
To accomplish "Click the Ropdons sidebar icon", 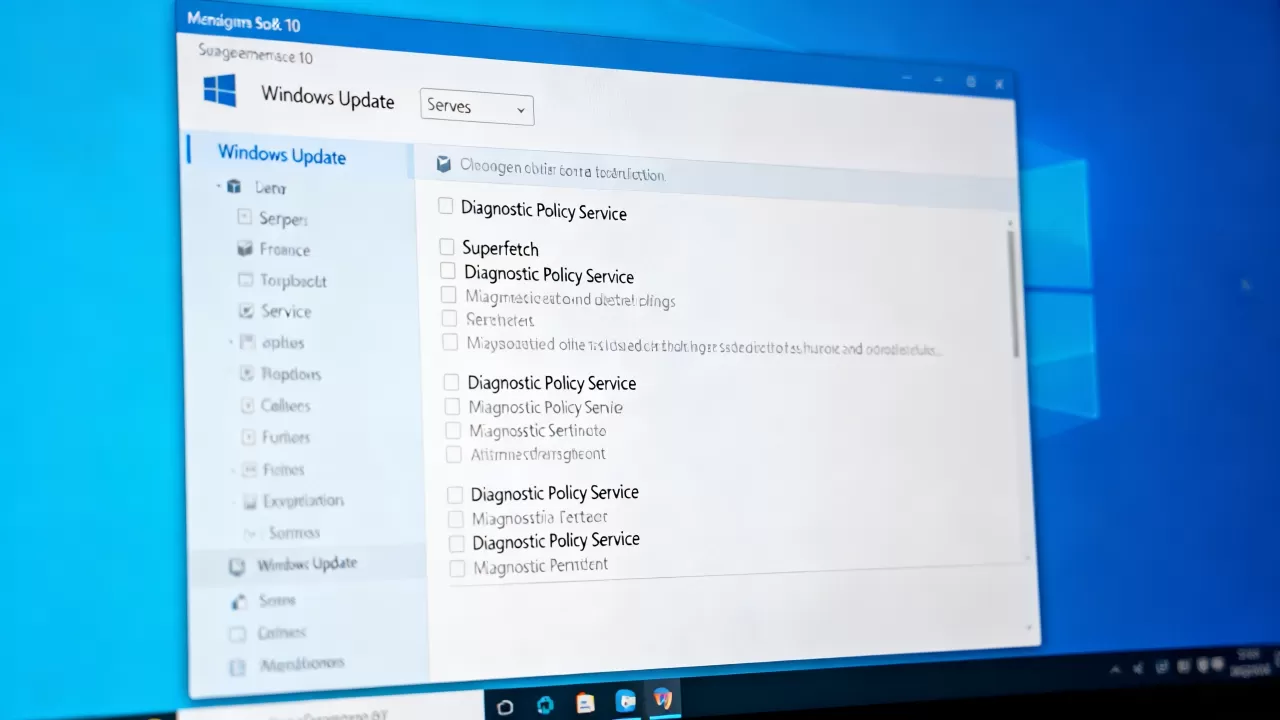I will click(247, 374).
